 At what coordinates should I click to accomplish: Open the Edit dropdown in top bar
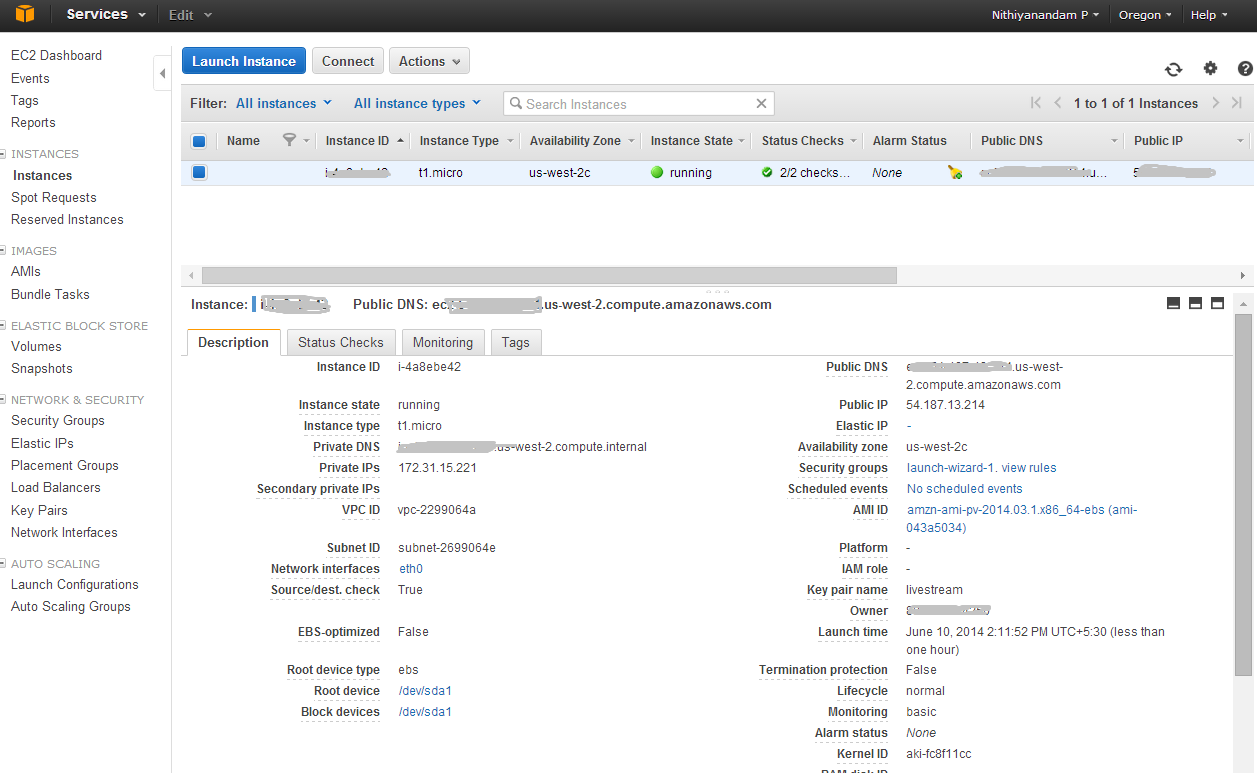(190, 15)
